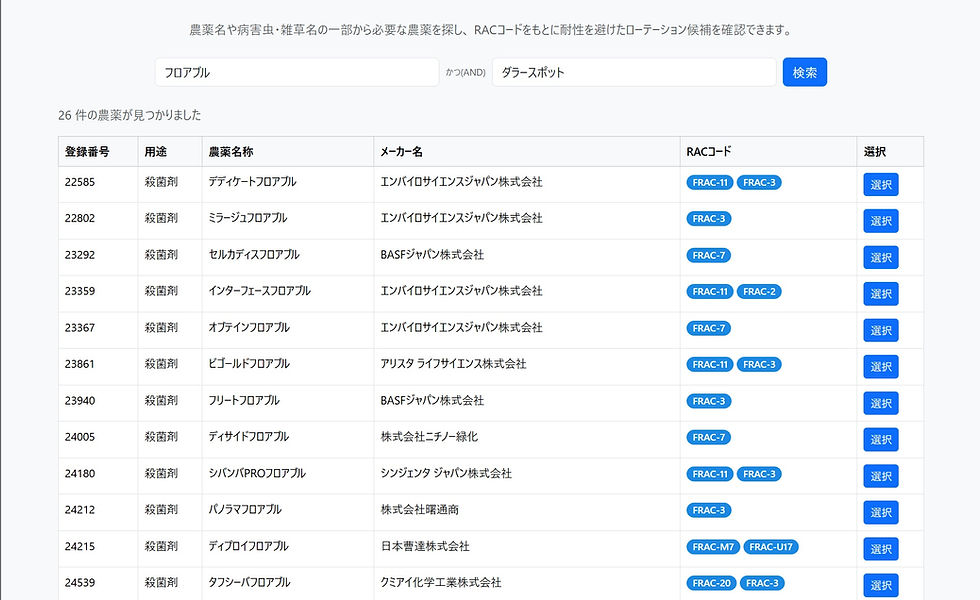Click the FRAC-3 badge on シバンバPROフロアブル row
This screenshot has height=600, width=980.
(761, 473)
